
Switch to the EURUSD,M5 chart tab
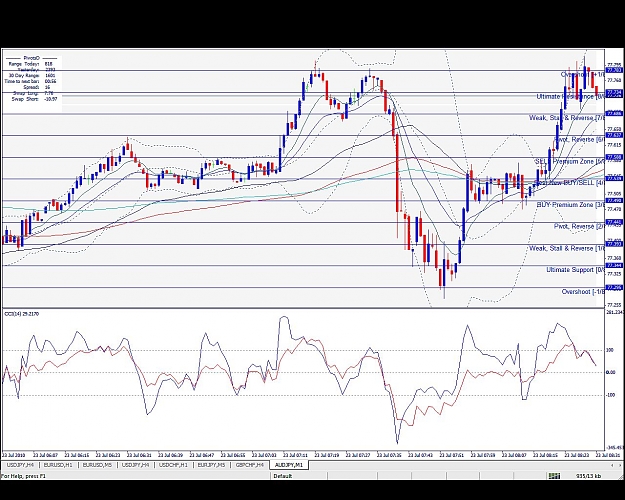point(97,465)
